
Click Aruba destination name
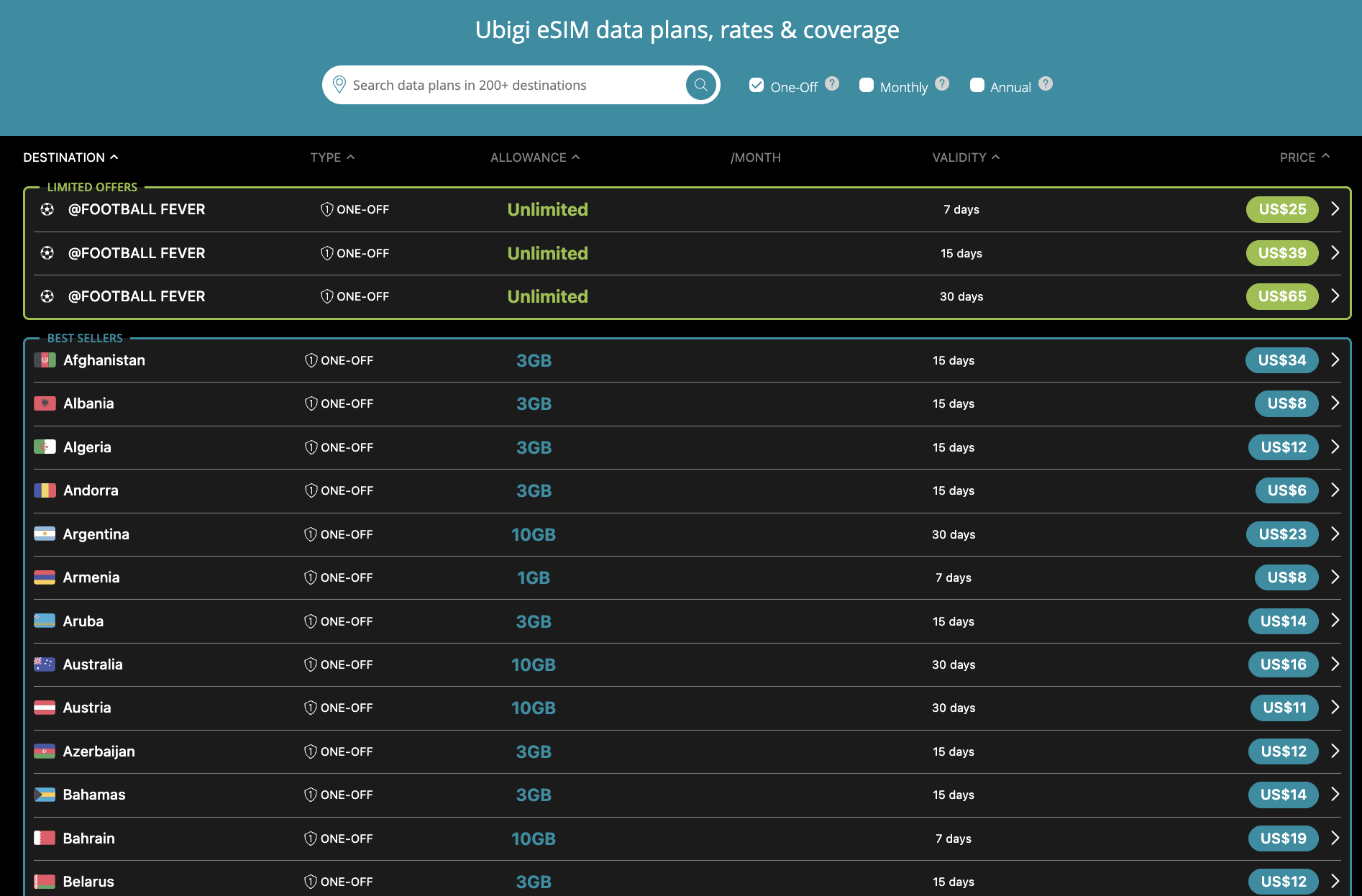tap(83, 621)
